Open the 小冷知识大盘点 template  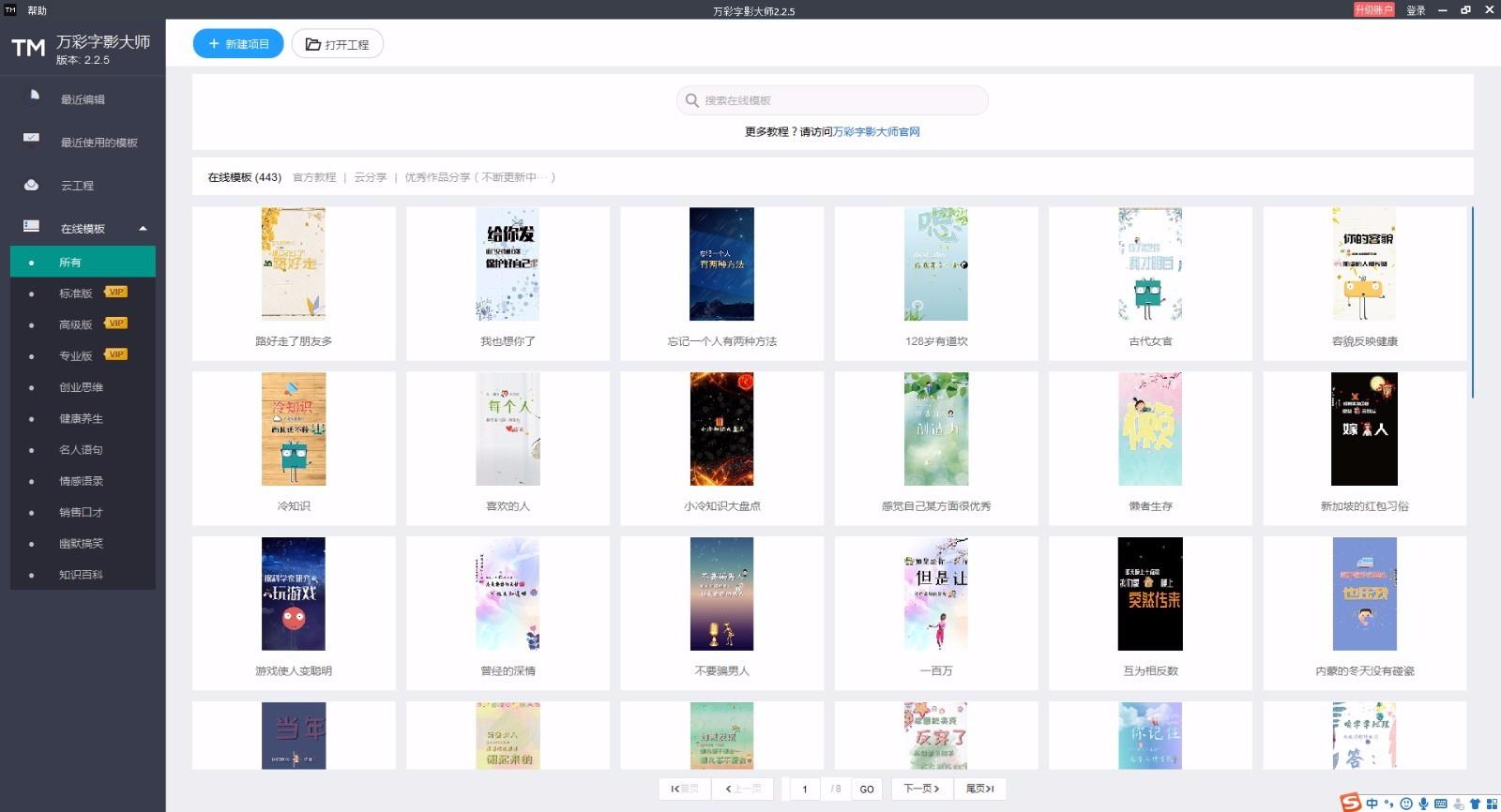point(722,448)
